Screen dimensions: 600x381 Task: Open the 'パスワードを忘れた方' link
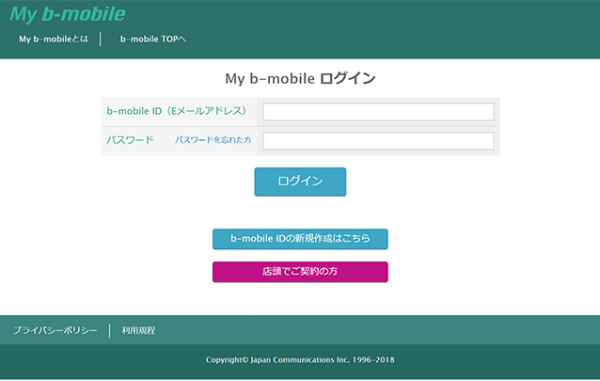pyautogui.click(x=213, y=140)
